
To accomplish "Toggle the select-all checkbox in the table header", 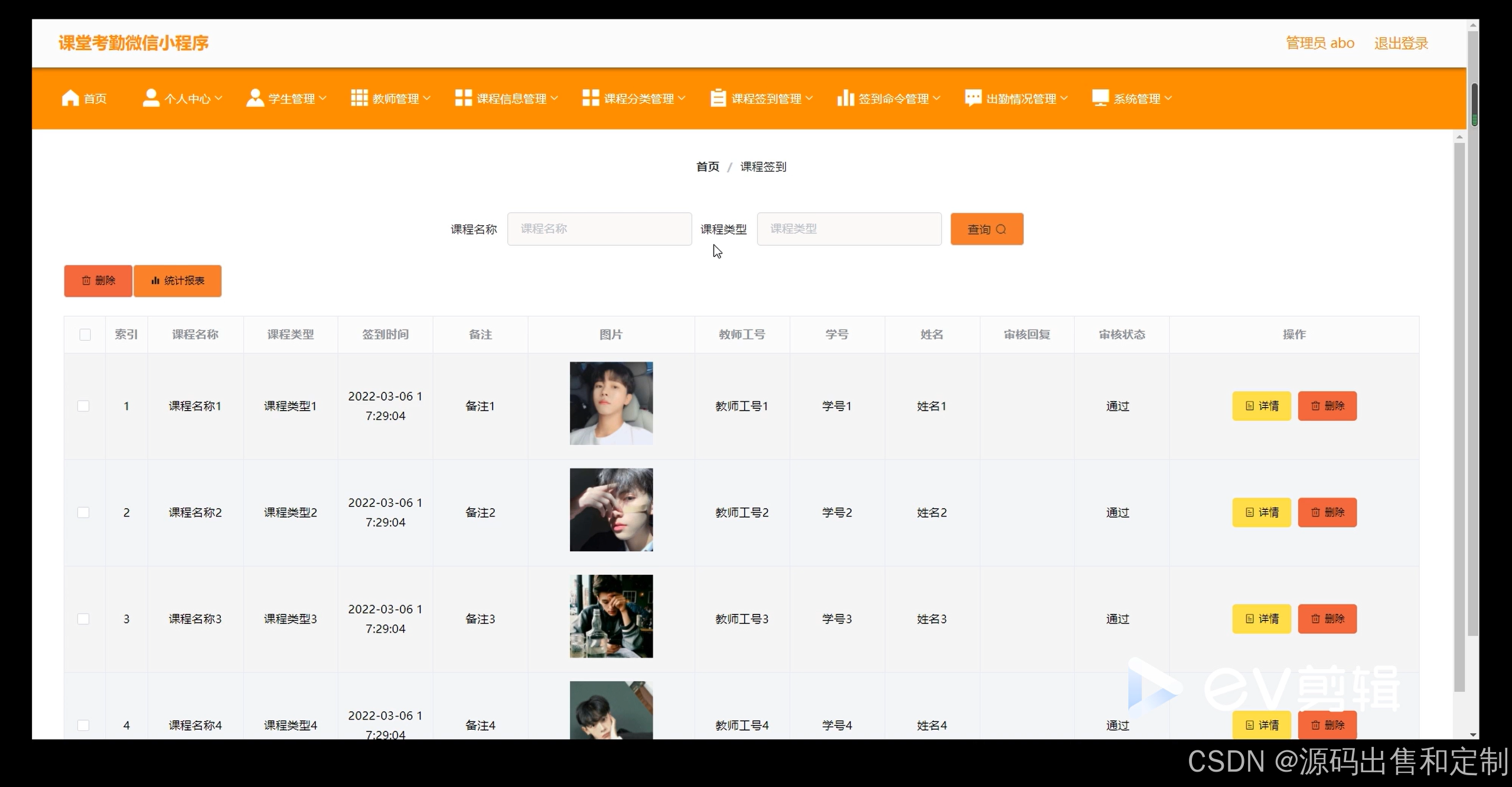I will 85,335.
